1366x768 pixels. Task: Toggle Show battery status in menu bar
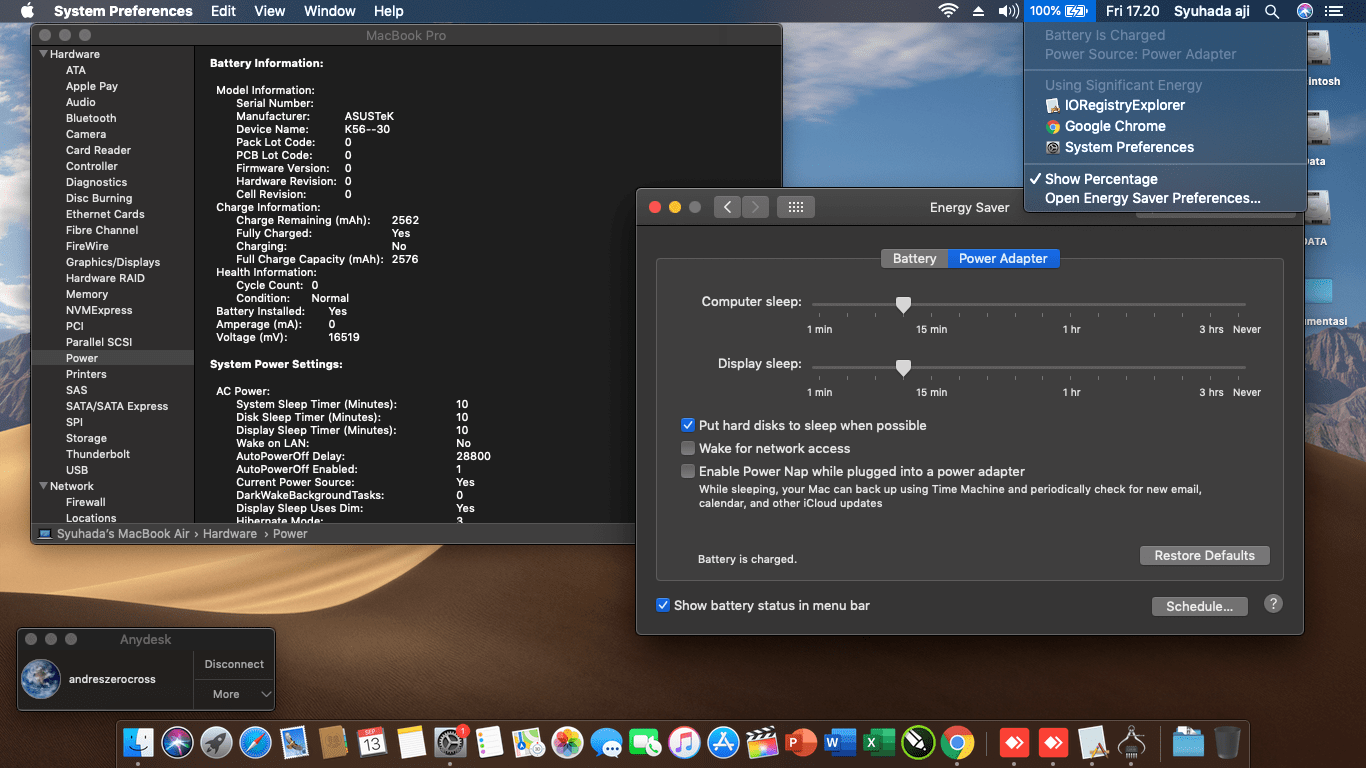click(x=663, y=605)
